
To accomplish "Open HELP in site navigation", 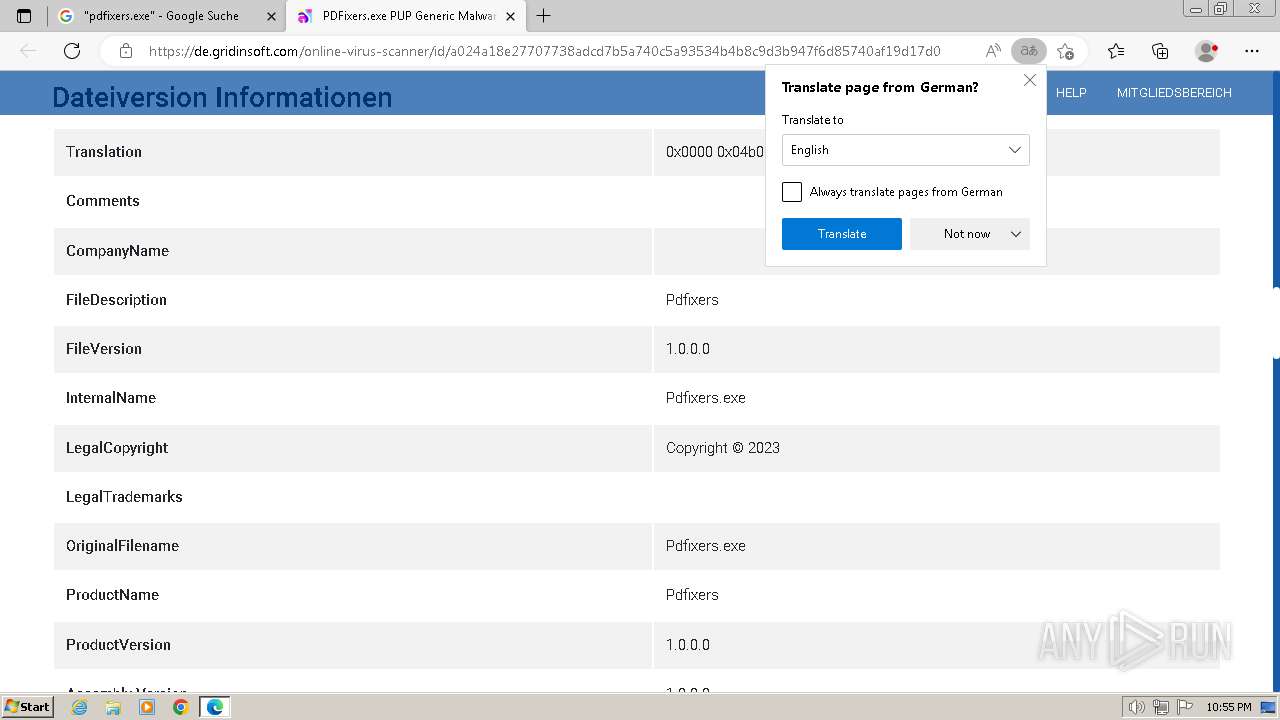I will pos(1071,93).
